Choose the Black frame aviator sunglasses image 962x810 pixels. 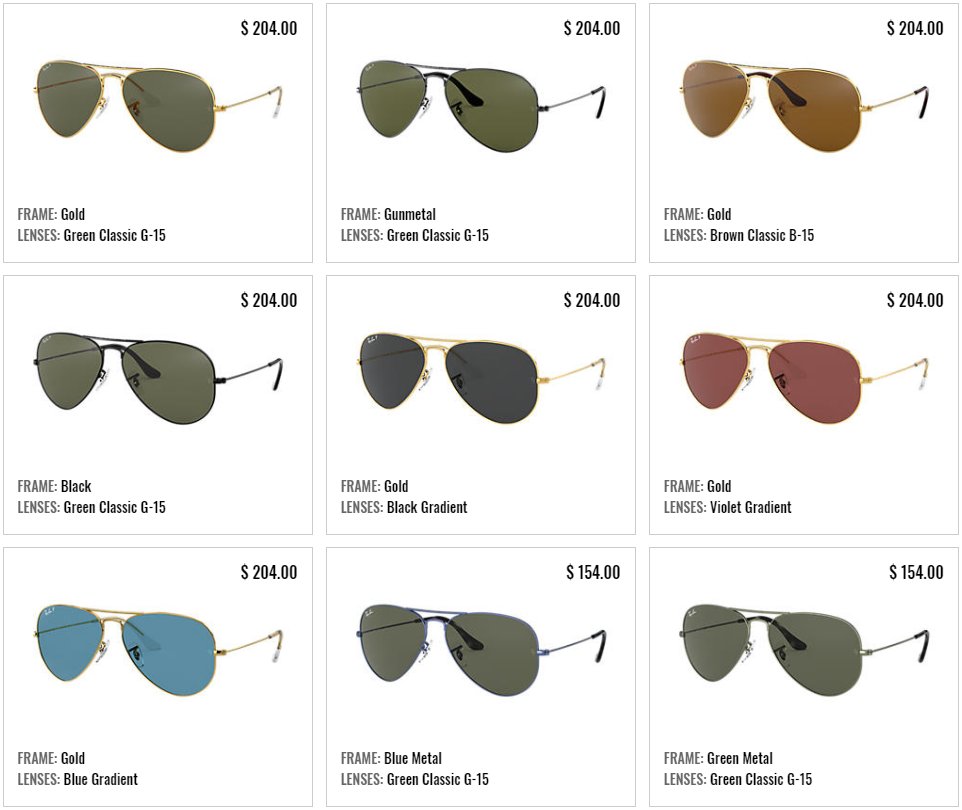point(158,379)
